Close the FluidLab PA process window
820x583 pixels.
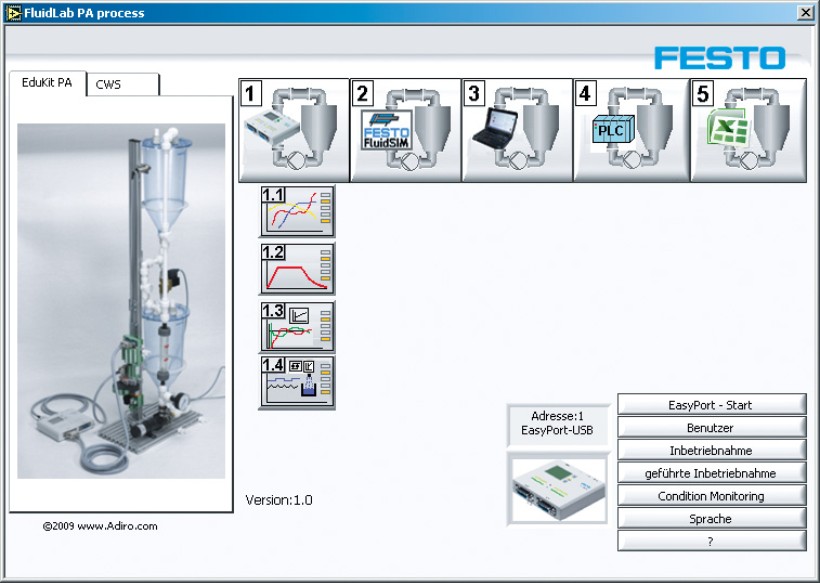[x=806, y=13]
